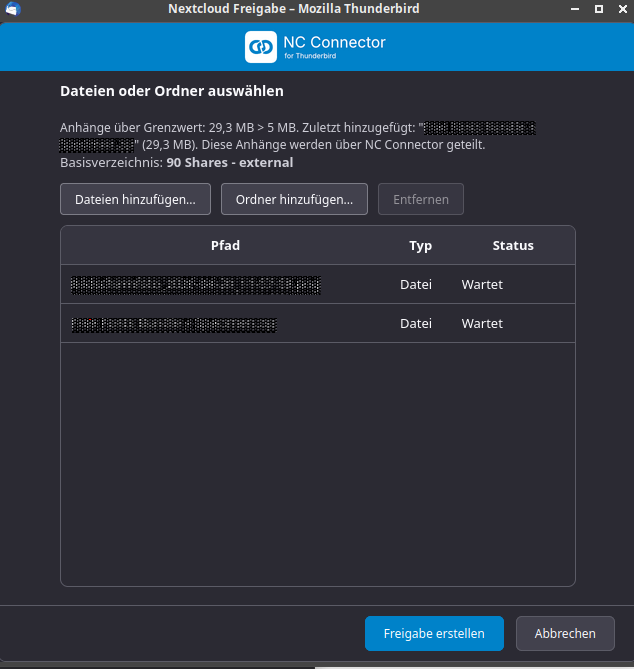The width and height of the screenshot is (634, 669).
Task: Click the empty area of file list
Action: (318, 464)
